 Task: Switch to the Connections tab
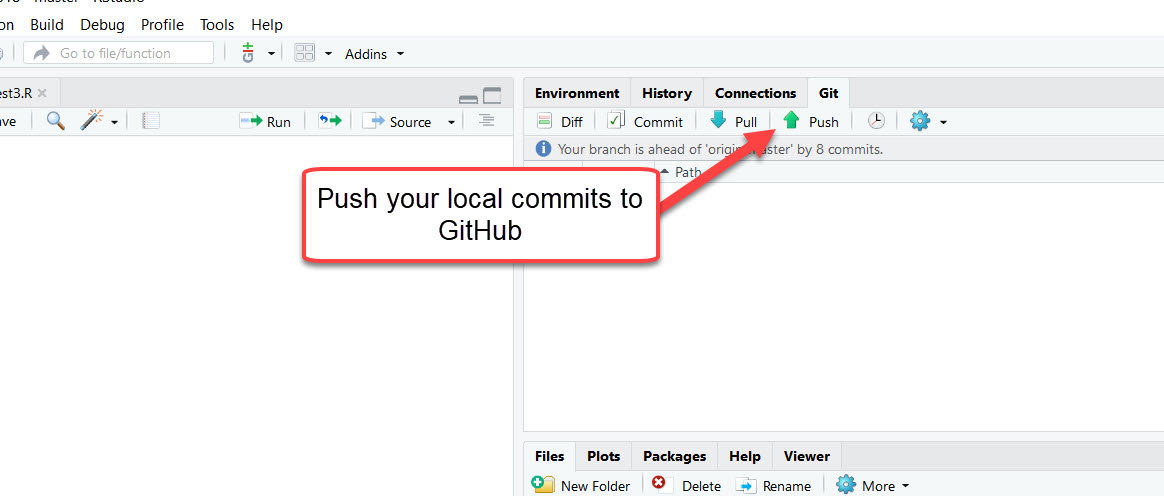pyautogui.click(x=755, y=93)
